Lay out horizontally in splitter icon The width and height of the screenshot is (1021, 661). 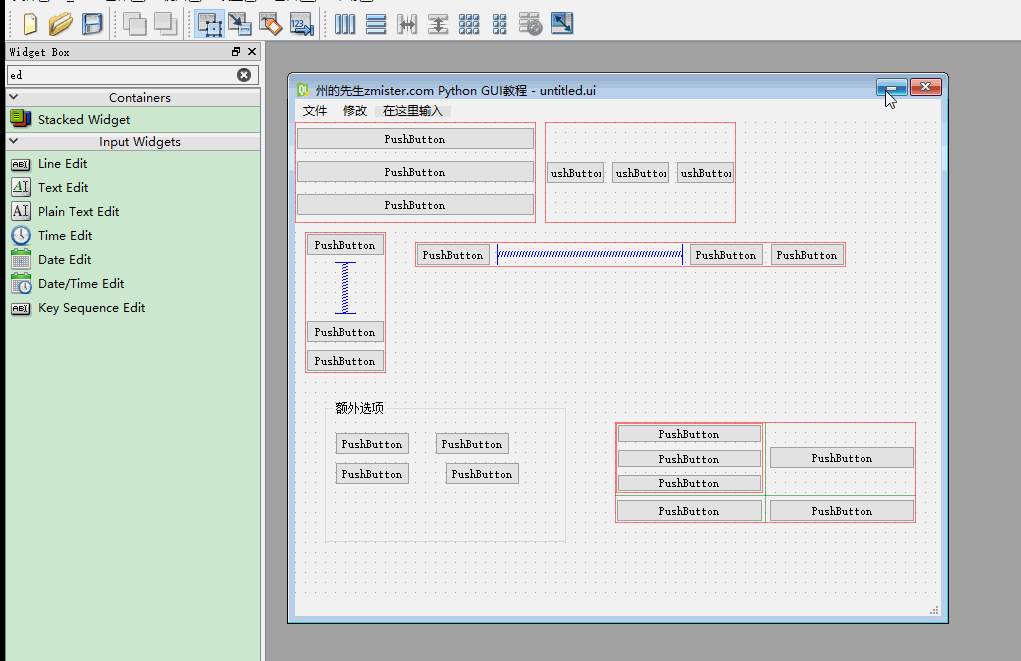407,24
